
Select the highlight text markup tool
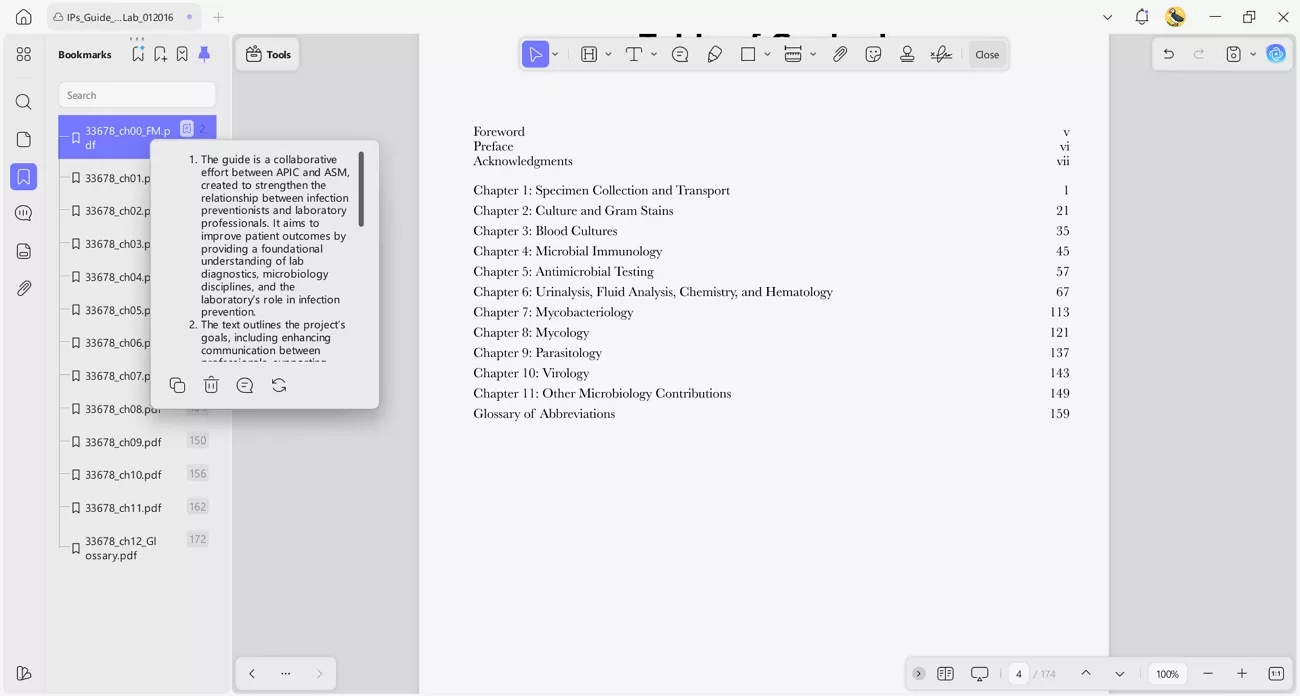click(589, 54)
